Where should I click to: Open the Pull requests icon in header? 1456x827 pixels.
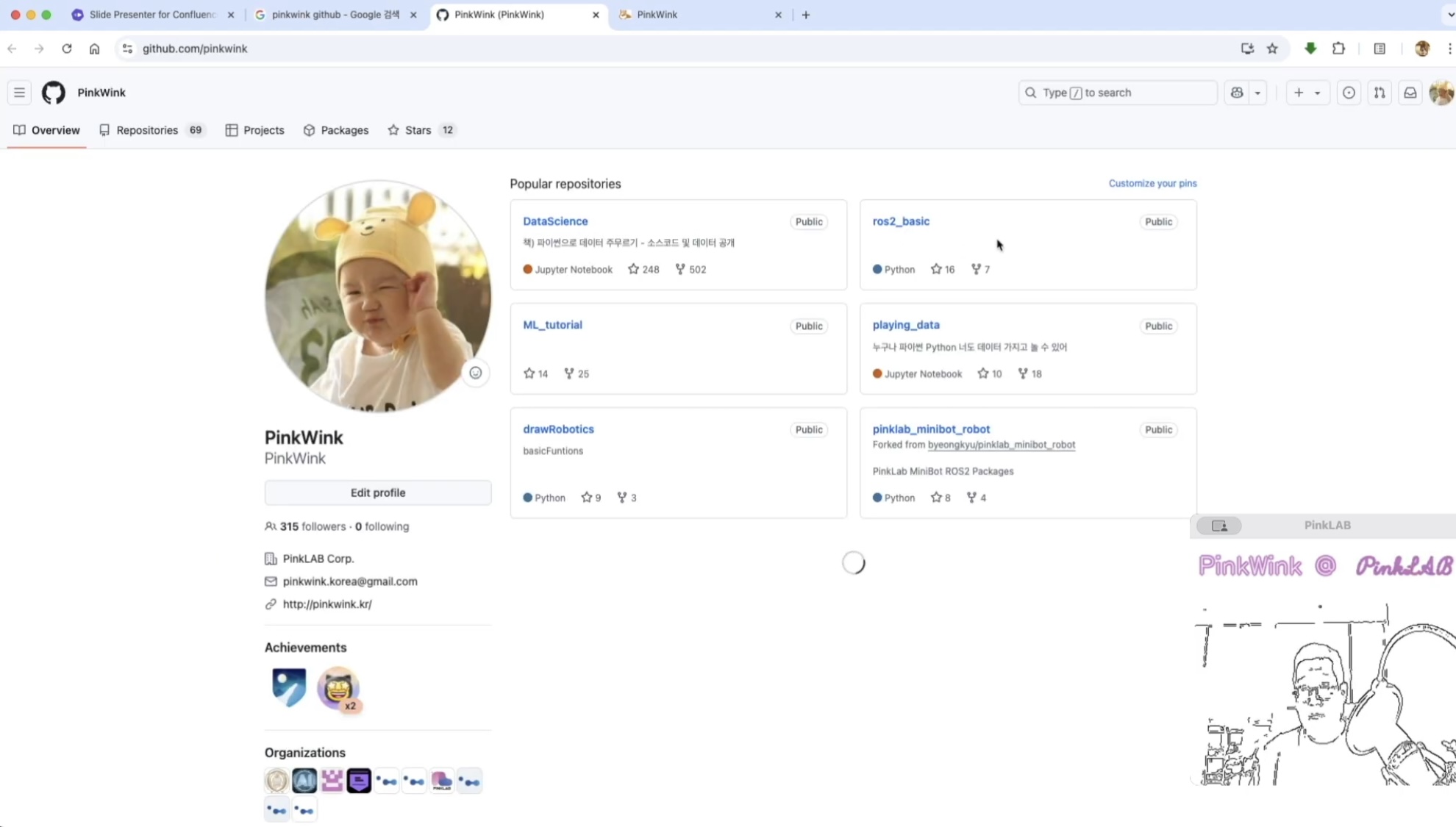1380,93
